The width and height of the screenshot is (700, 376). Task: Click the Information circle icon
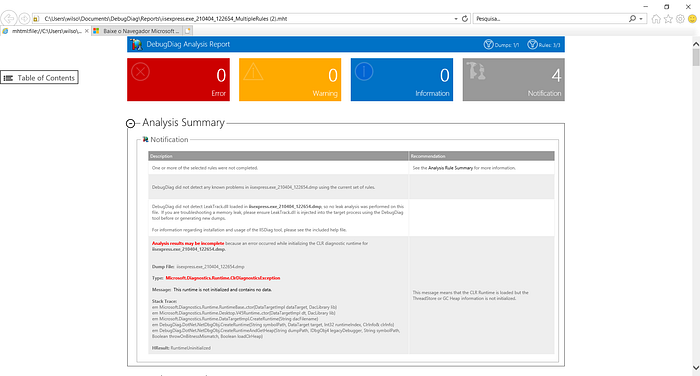[x=364, y=72]
